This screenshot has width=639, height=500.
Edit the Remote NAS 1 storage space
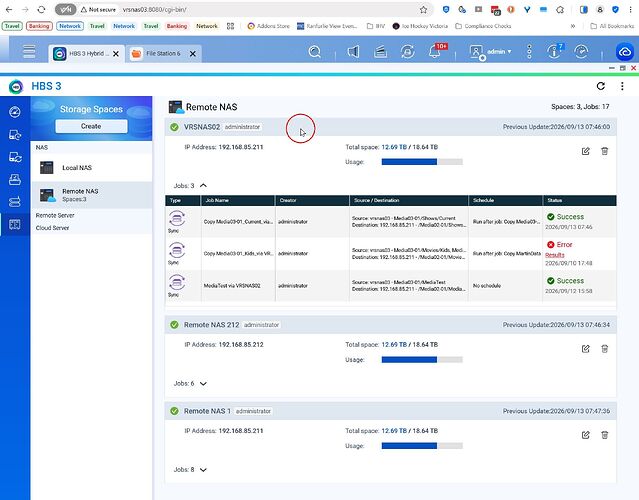point(586,435)
